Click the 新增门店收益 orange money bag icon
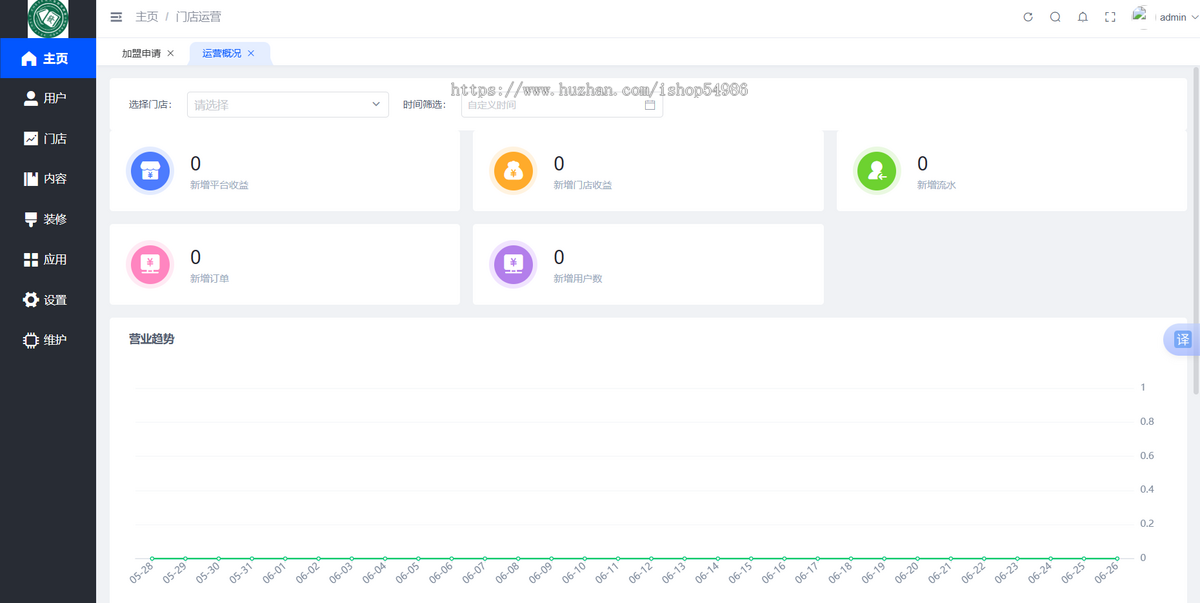This screenshot has height=603, width=1200. pos(513,171)
